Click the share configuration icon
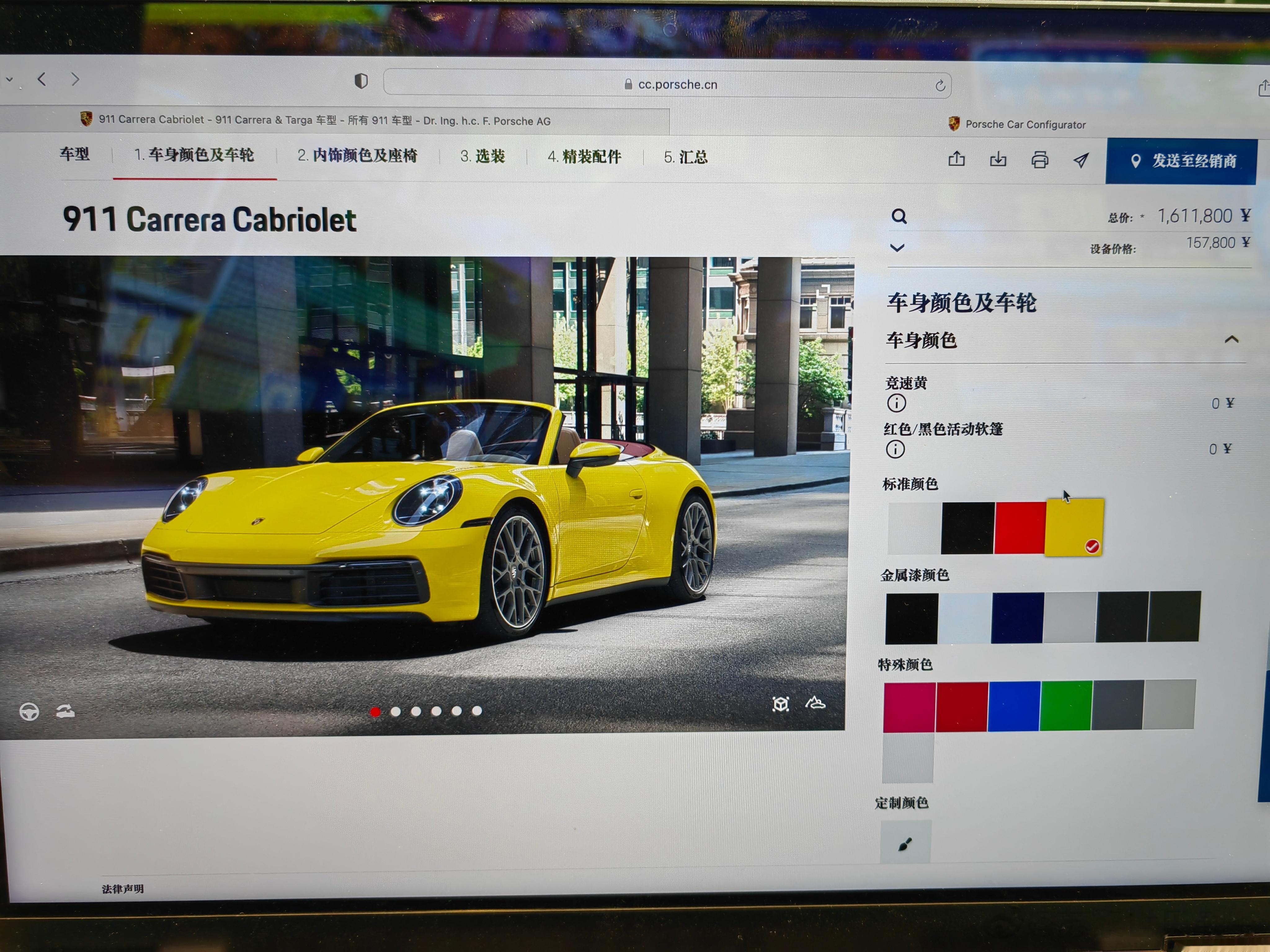1270x952 pixels. [957, 159]
